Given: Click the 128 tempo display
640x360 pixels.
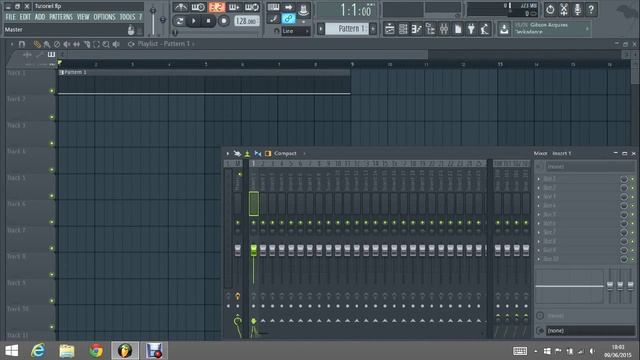Looking at the screenshot, I should [x=247, y=20].
